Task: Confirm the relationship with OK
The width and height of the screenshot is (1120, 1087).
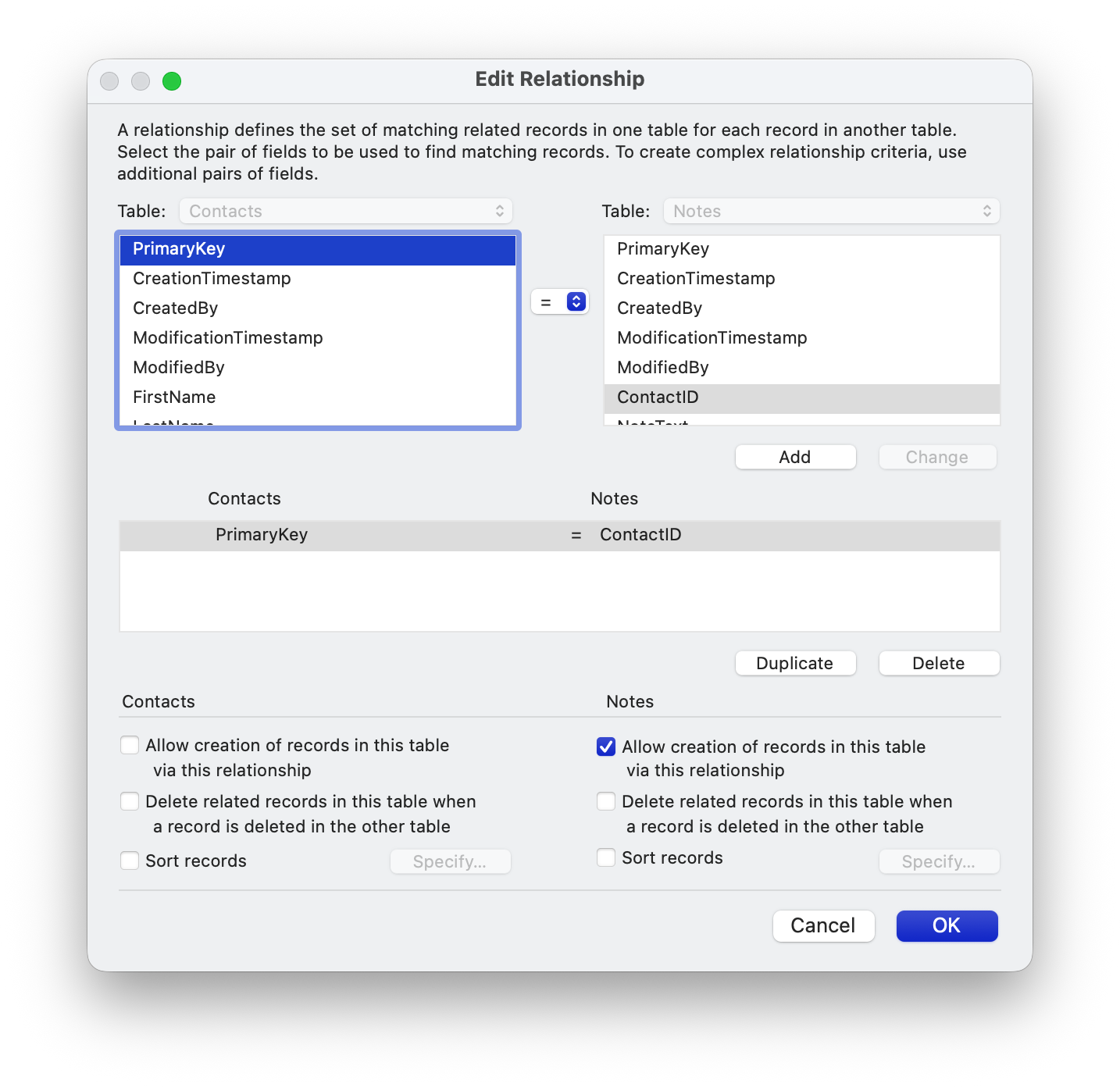Action: tap(947, 925)
